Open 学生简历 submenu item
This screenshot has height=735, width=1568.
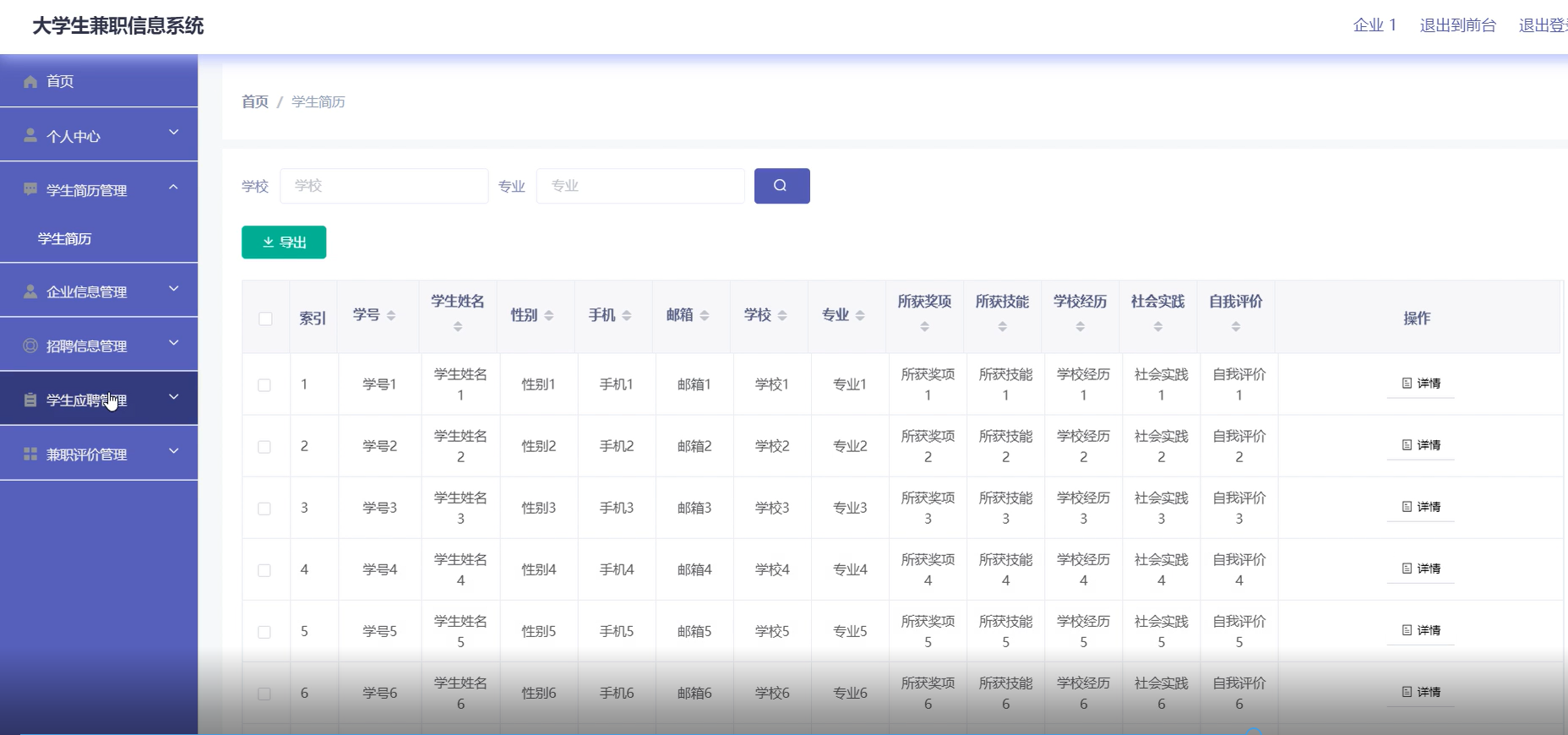pos(65,239)
